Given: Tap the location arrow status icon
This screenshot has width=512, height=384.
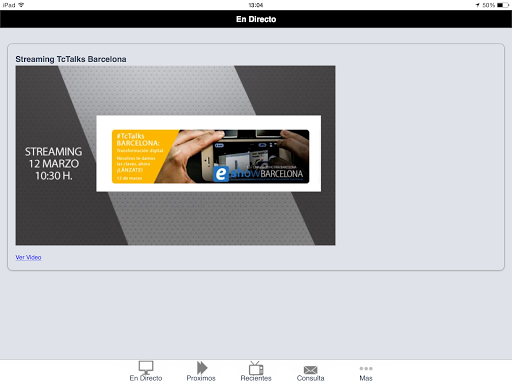Looking at the screenshot, I should 477,5.
